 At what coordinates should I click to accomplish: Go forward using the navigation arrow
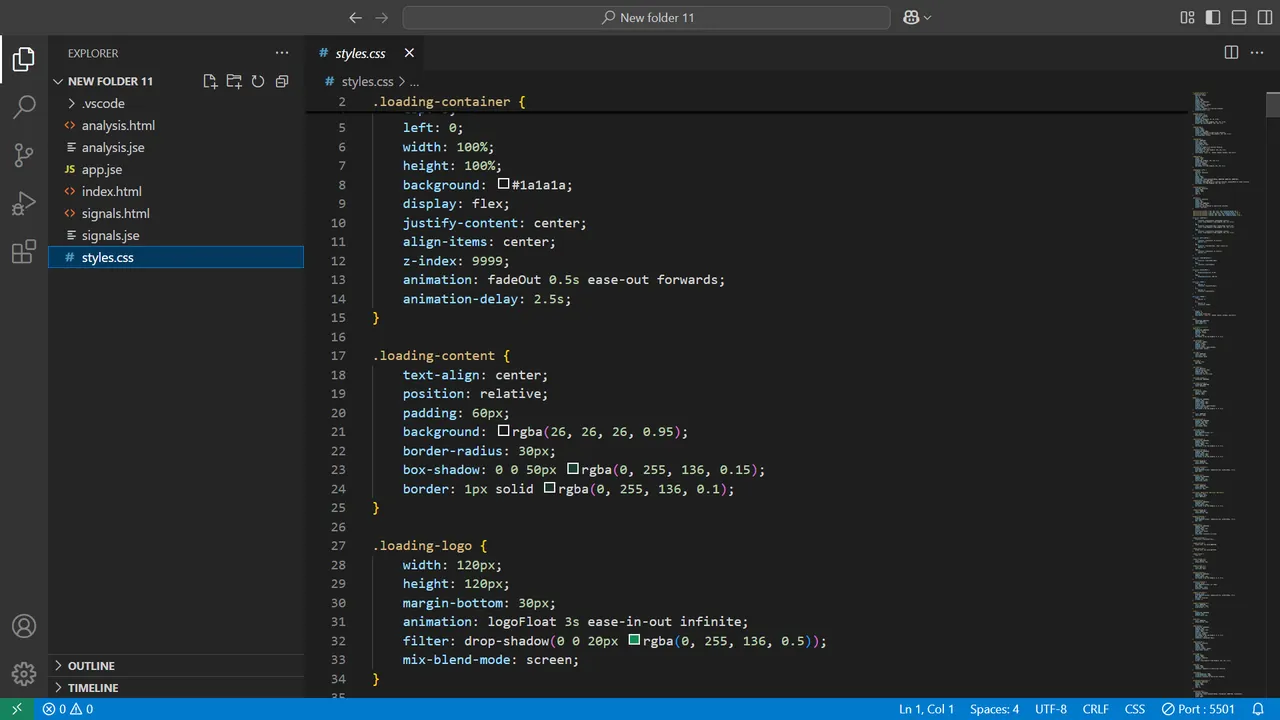point(381,17)
